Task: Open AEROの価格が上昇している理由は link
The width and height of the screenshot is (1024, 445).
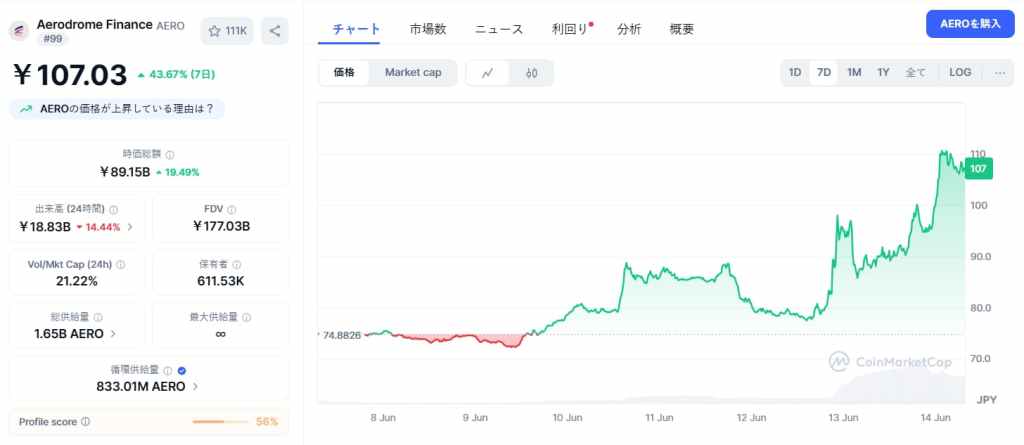Action: tap(117, 109)
